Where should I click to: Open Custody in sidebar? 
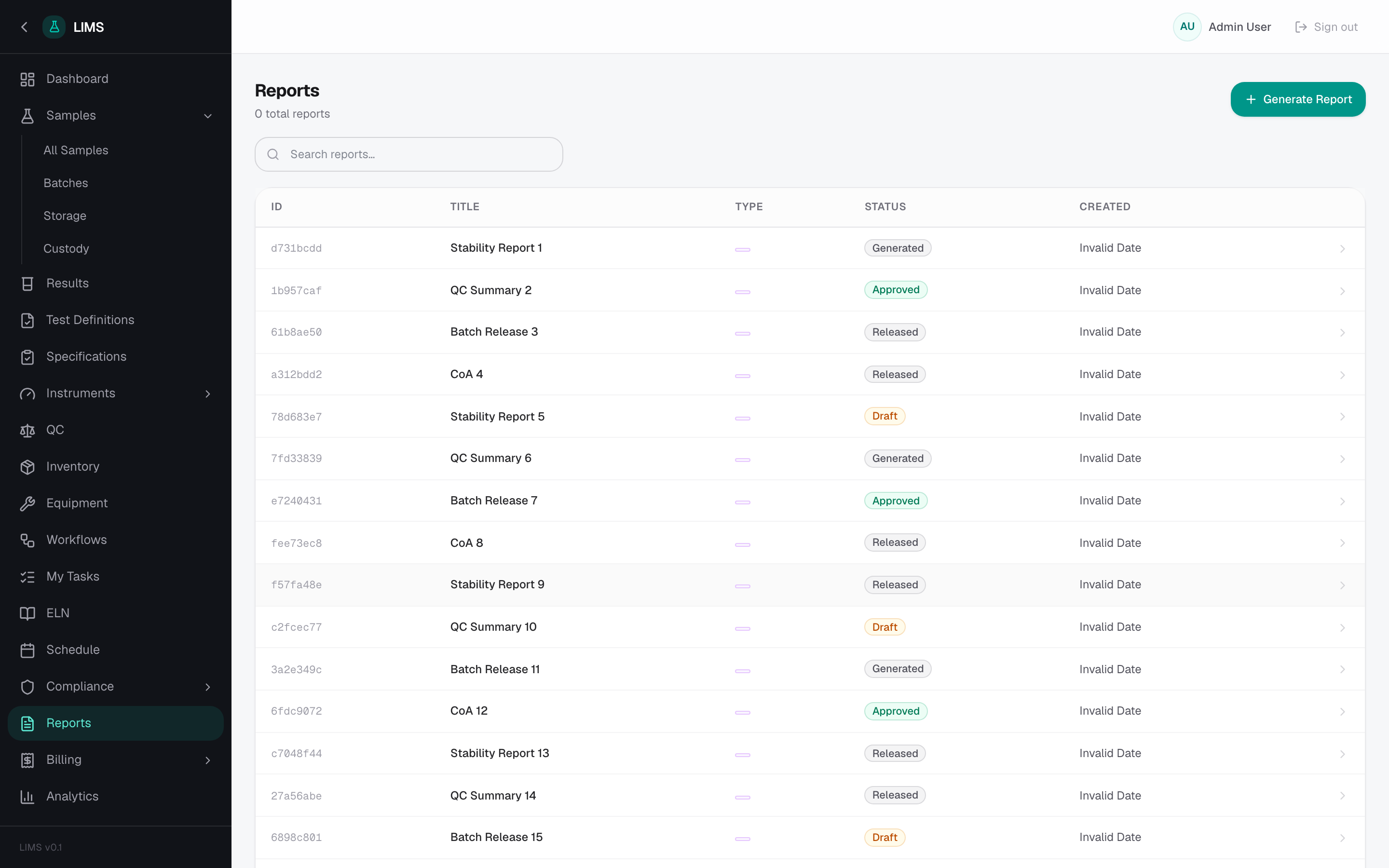66,248
